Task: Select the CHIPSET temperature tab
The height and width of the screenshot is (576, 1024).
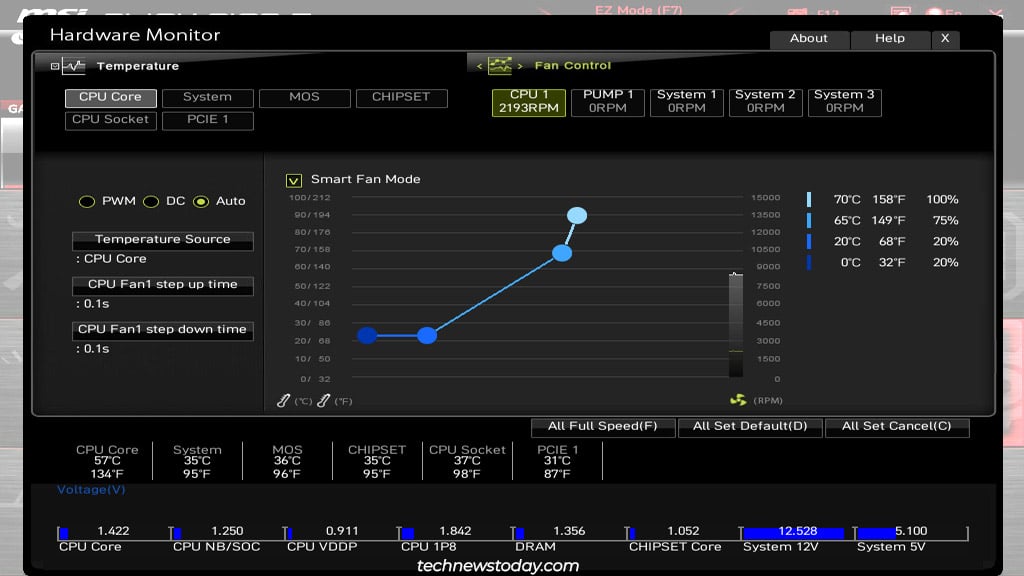Action: tap(400, 97)
